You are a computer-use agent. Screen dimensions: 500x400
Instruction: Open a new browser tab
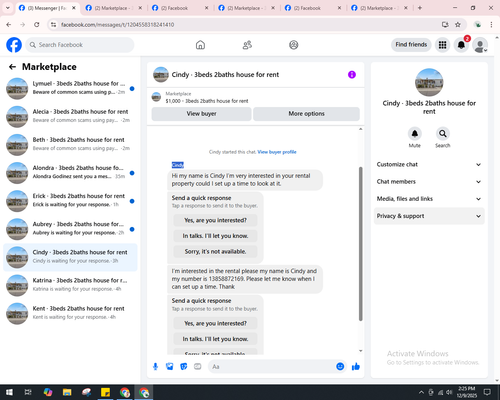420,8
